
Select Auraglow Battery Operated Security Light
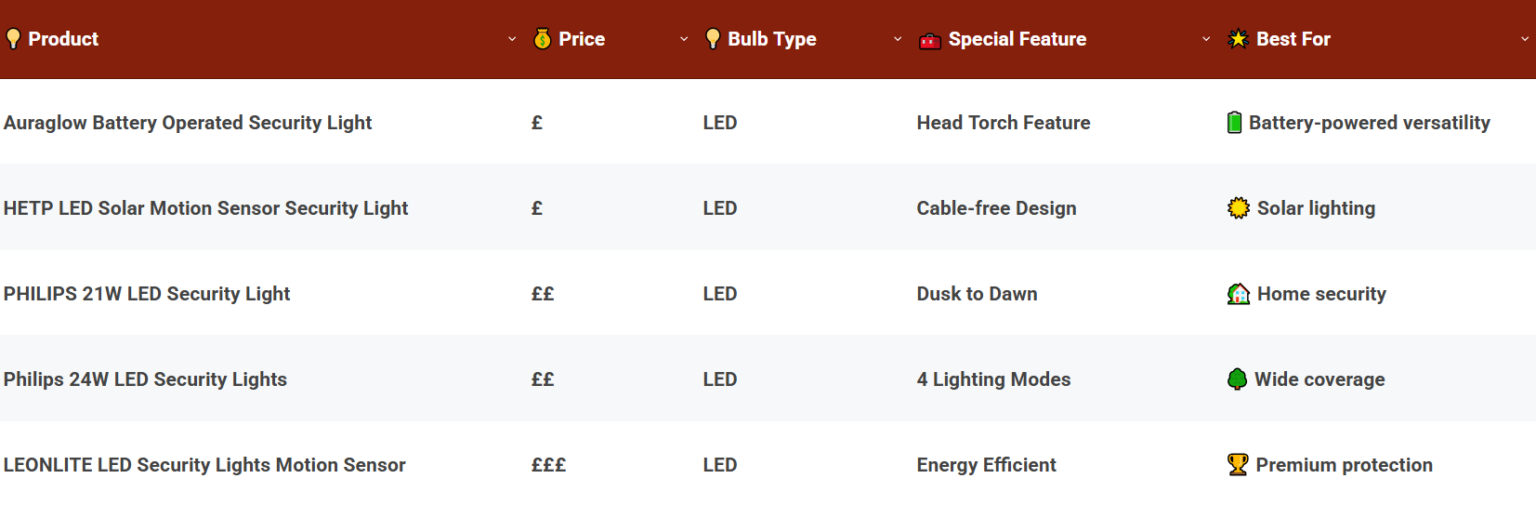click(188, 123)
